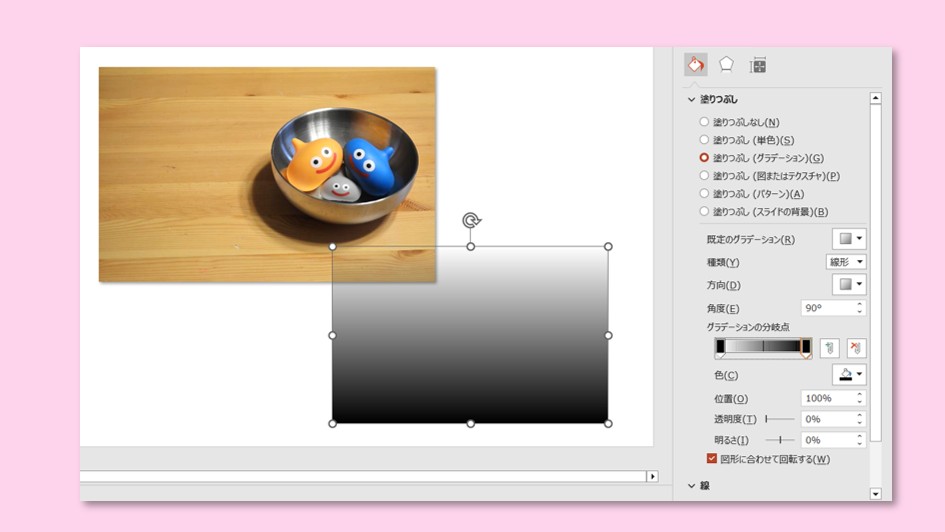Click the rectangle's bottom-right corner handle
Screen dimensions: 945x532
(608, 424)
